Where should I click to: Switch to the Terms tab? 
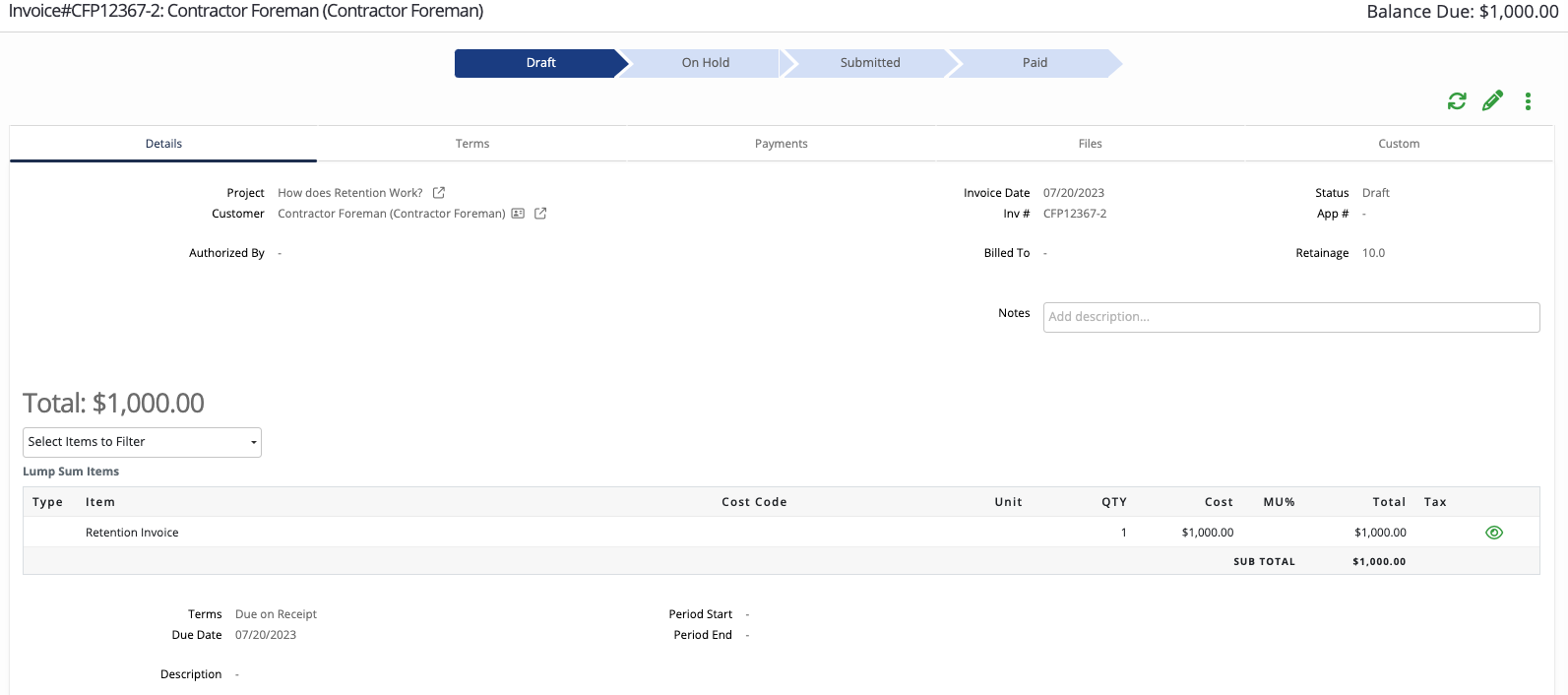point(472,144)
